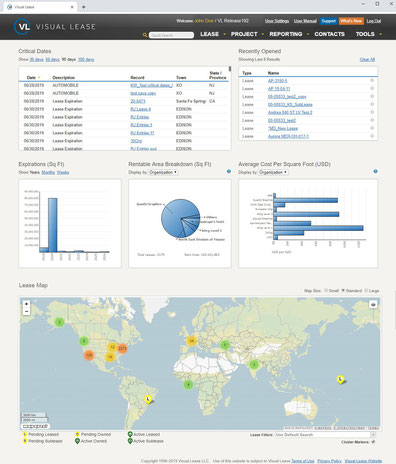Click the yellow pin marker in Brazil

coord(148,399)
